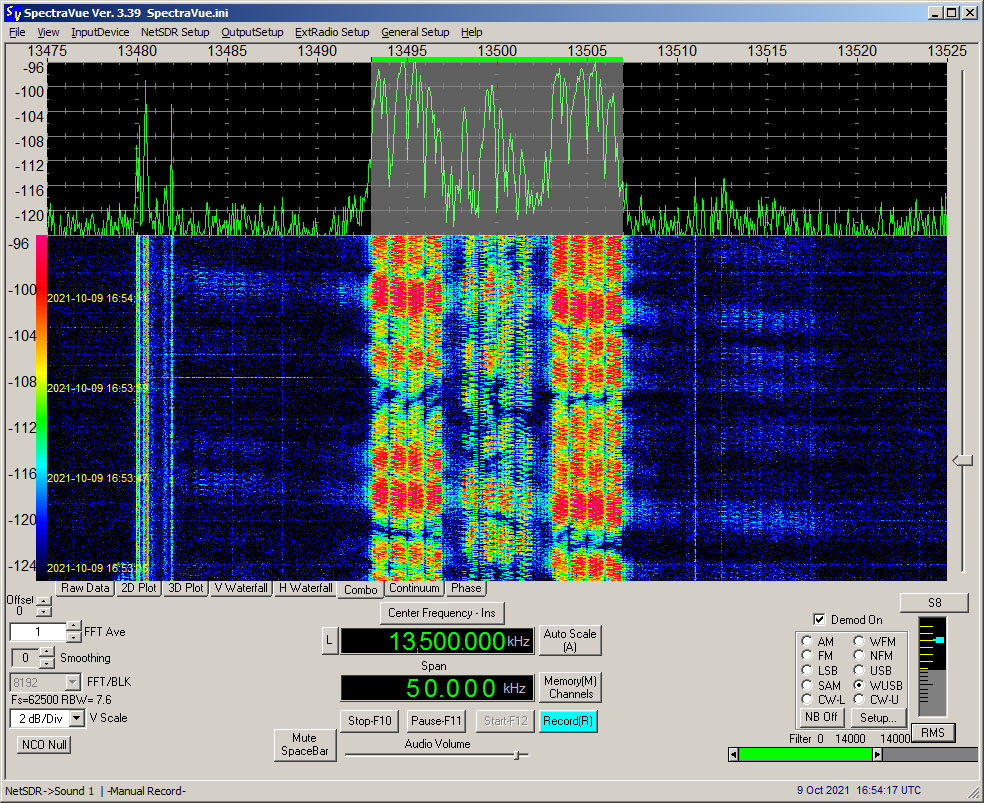Image resolution: width=984 pixels, height=803 pixels.
Task: Select AM demodulation mode
Action: (x=808, y=641)
